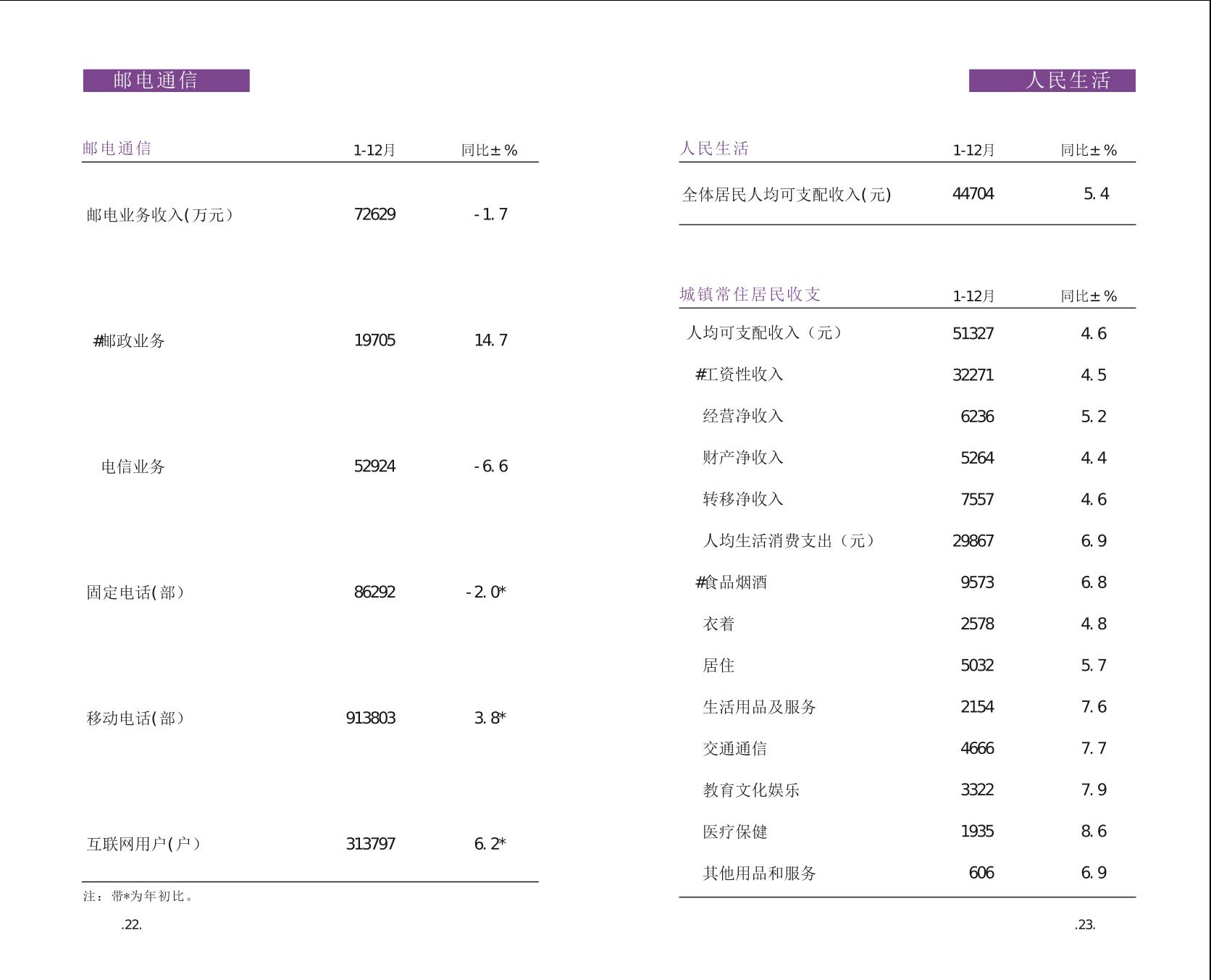The height and width of the screenshot is (980, 1211).
Task: Click the value 7557
Action: 977,500
